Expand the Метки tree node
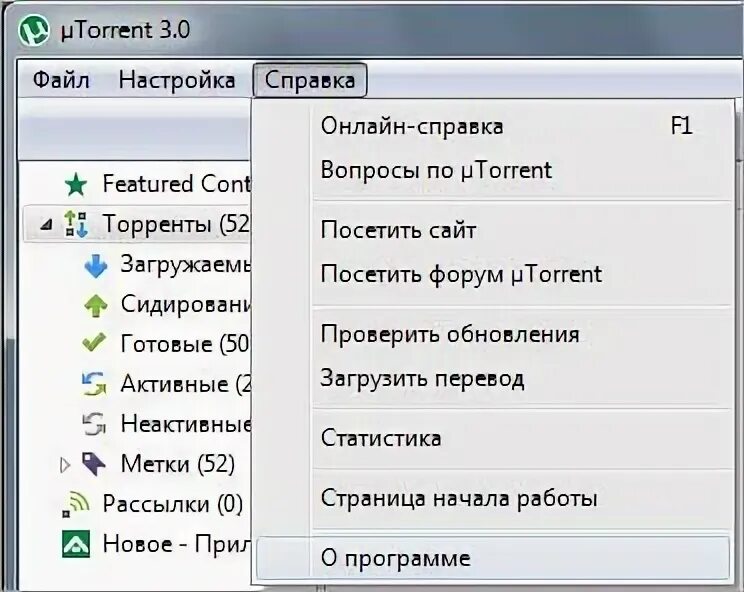 pyautogui.click(x=65, y=465)
